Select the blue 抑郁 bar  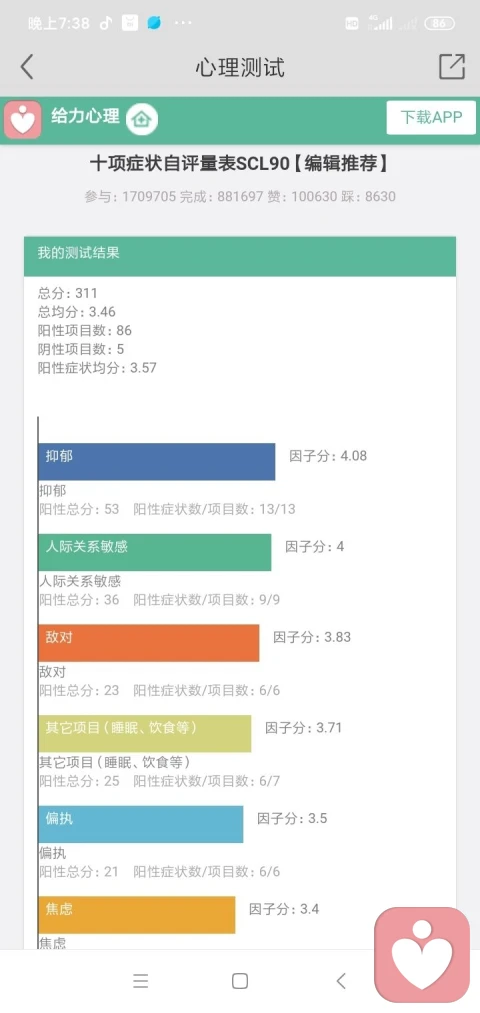click(157, 461)
